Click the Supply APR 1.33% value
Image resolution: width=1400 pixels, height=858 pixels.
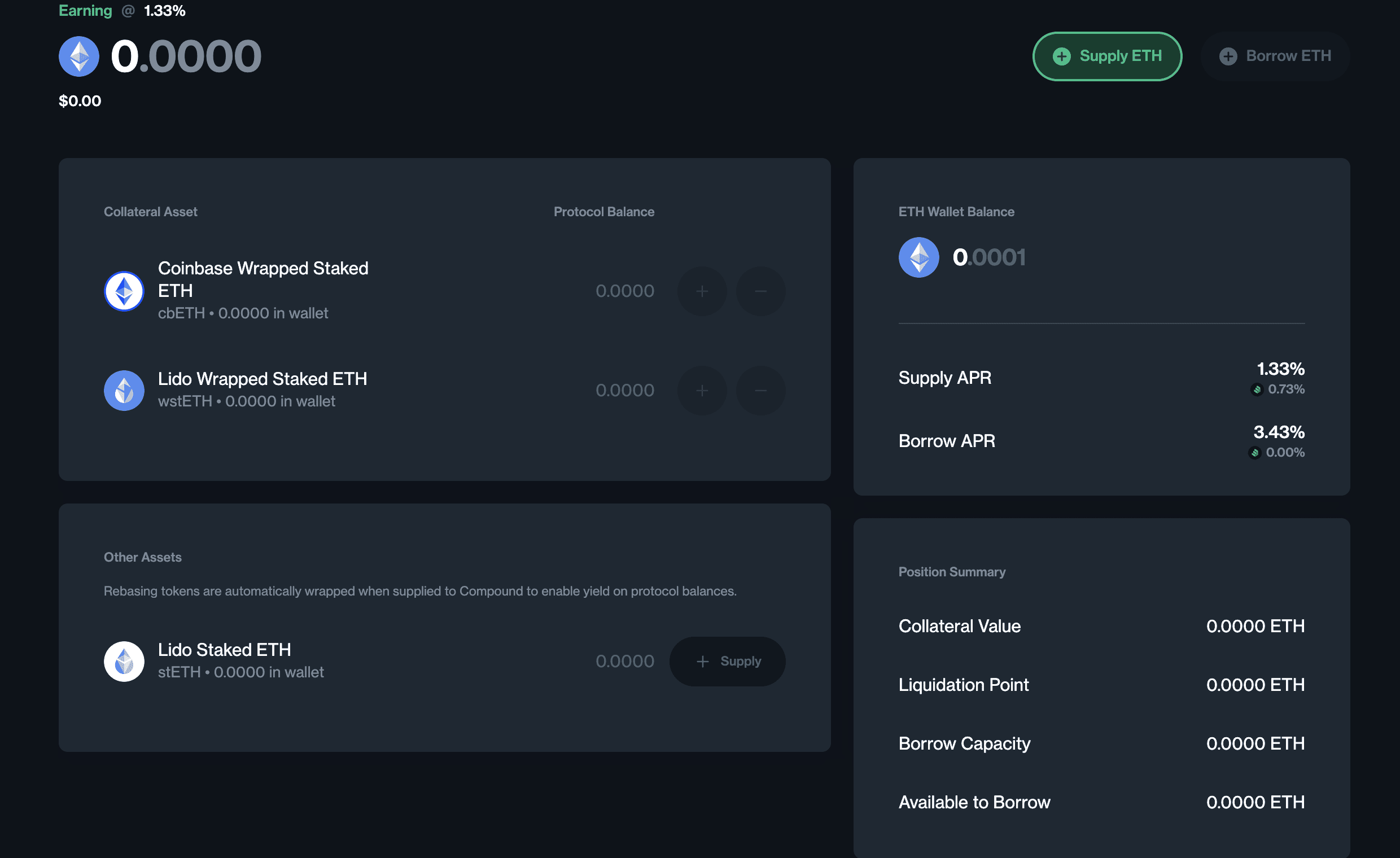pyautogui.click(x=1280, y=369)
